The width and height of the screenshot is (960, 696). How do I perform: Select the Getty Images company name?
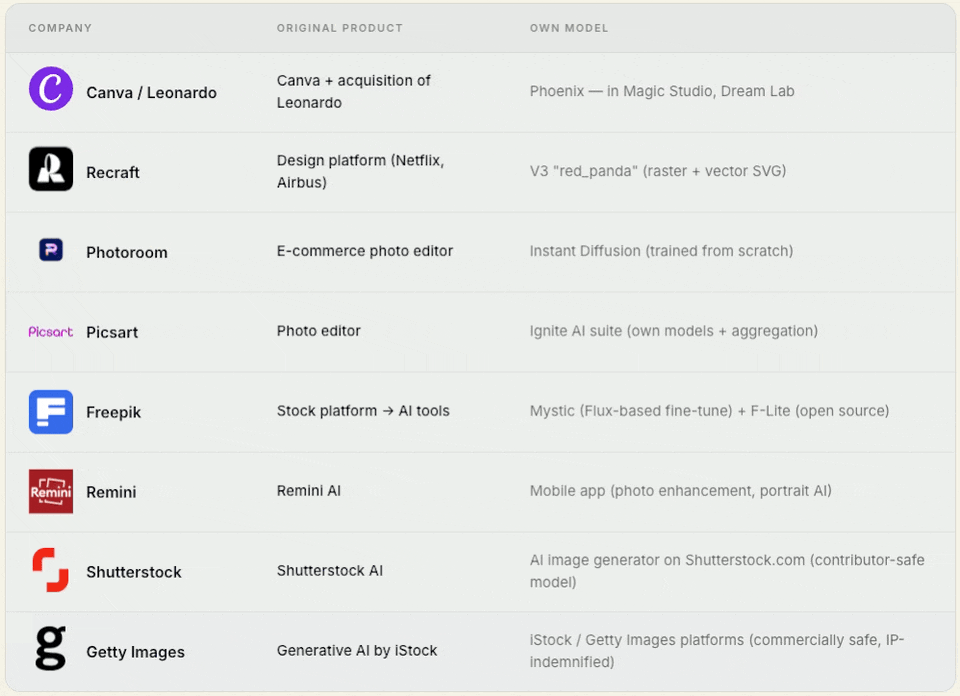135,652
